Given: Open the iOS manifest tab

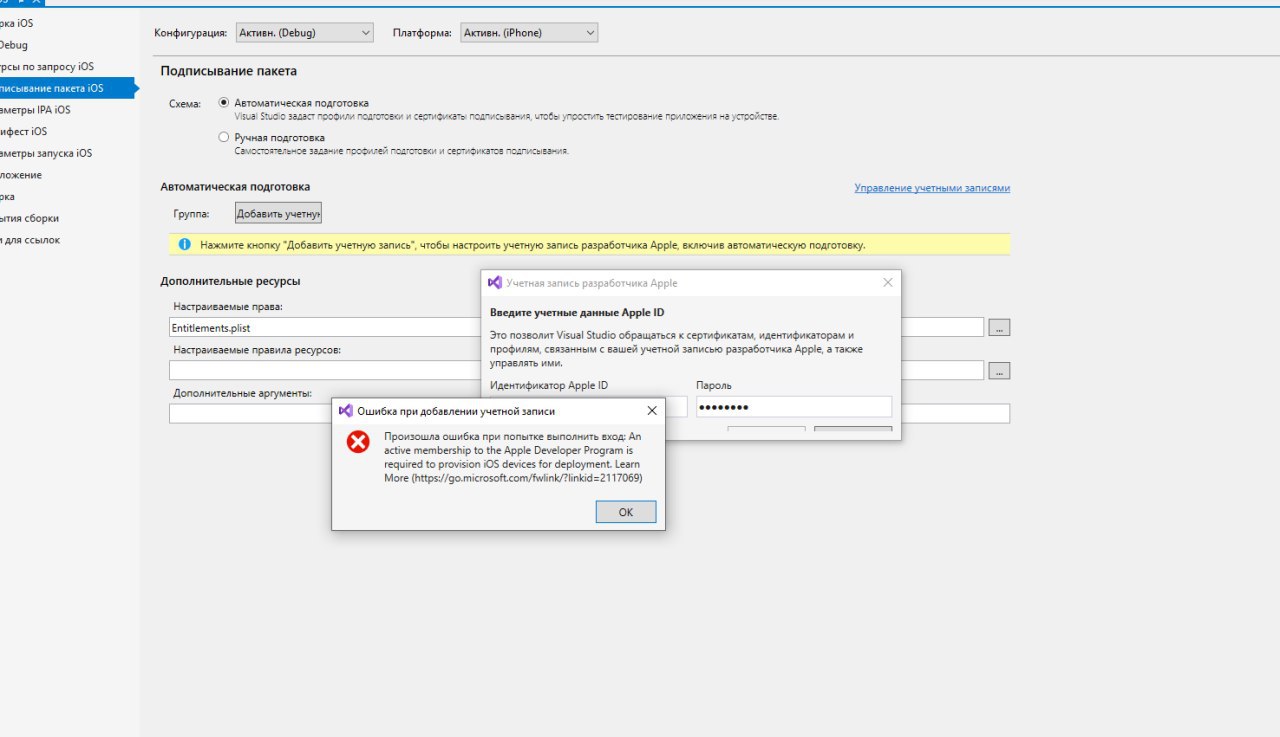Looking at the screenshot, I should click(x=24, y=132).
